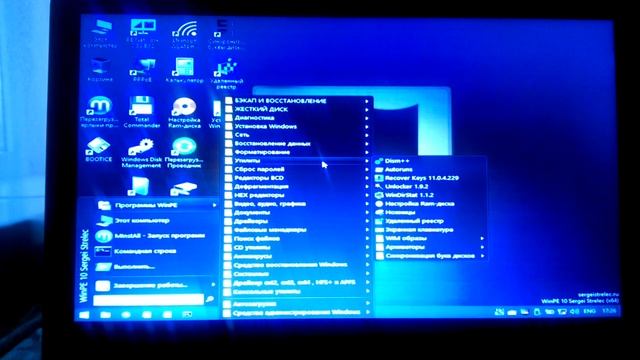Open the PPPoE desktop shortcut
Image resolution: width=640 pixels, height=360 pixels.
142,70
